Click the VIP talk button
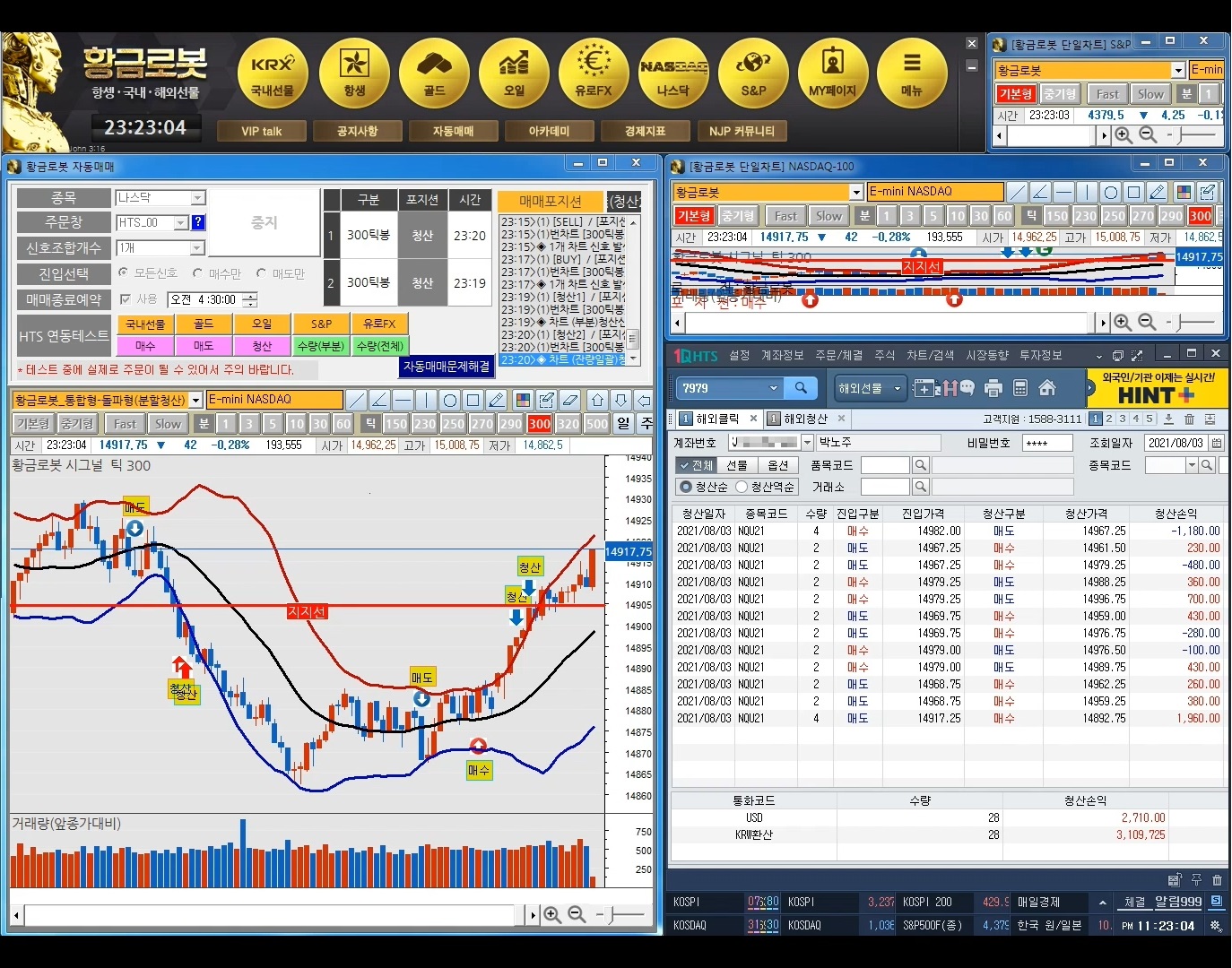This screenshot has width=1232, height=968. pyautogui.click(x=261, y=131)
